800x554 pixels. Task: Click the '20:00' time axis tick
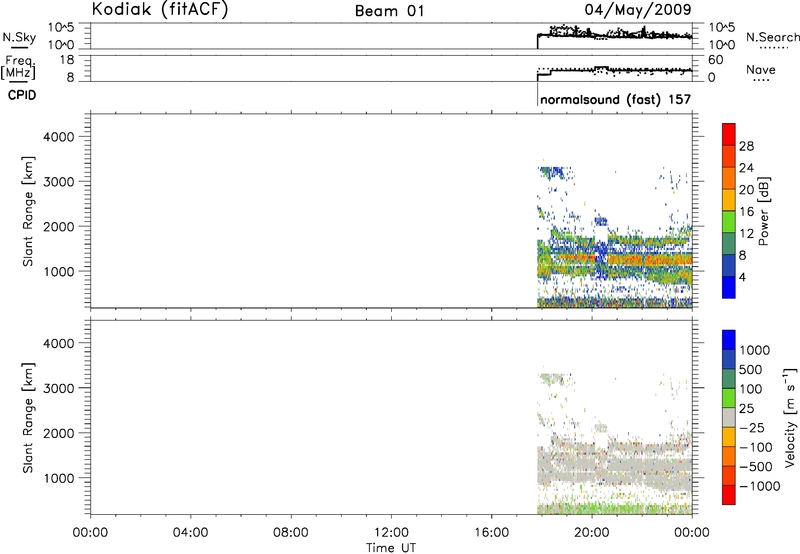tap(592, 533)
